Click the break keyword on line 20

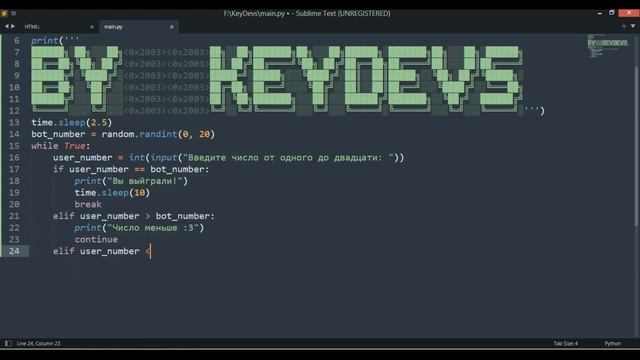(88, 204)
